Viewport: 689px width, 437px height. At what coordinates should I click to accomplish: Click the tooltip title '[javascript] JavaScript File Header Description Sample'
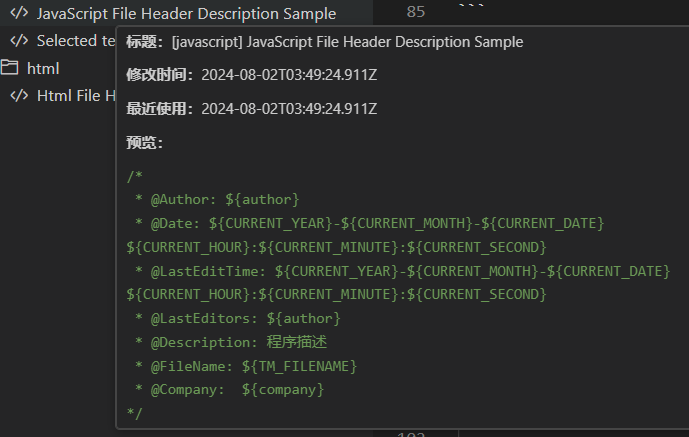point(348,42)
